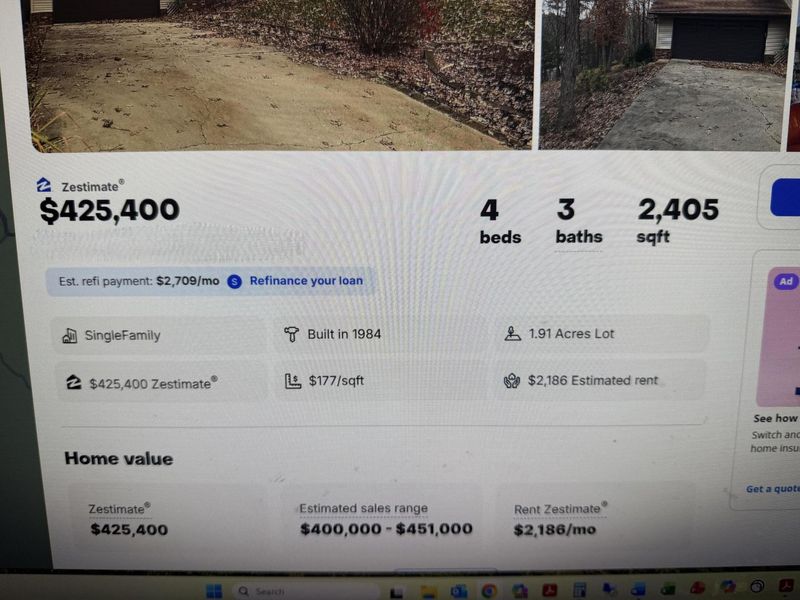Open File Explorer from the taskbar
Image resolution: width=800 pixels, height=600 pixels.
[429, 592]
